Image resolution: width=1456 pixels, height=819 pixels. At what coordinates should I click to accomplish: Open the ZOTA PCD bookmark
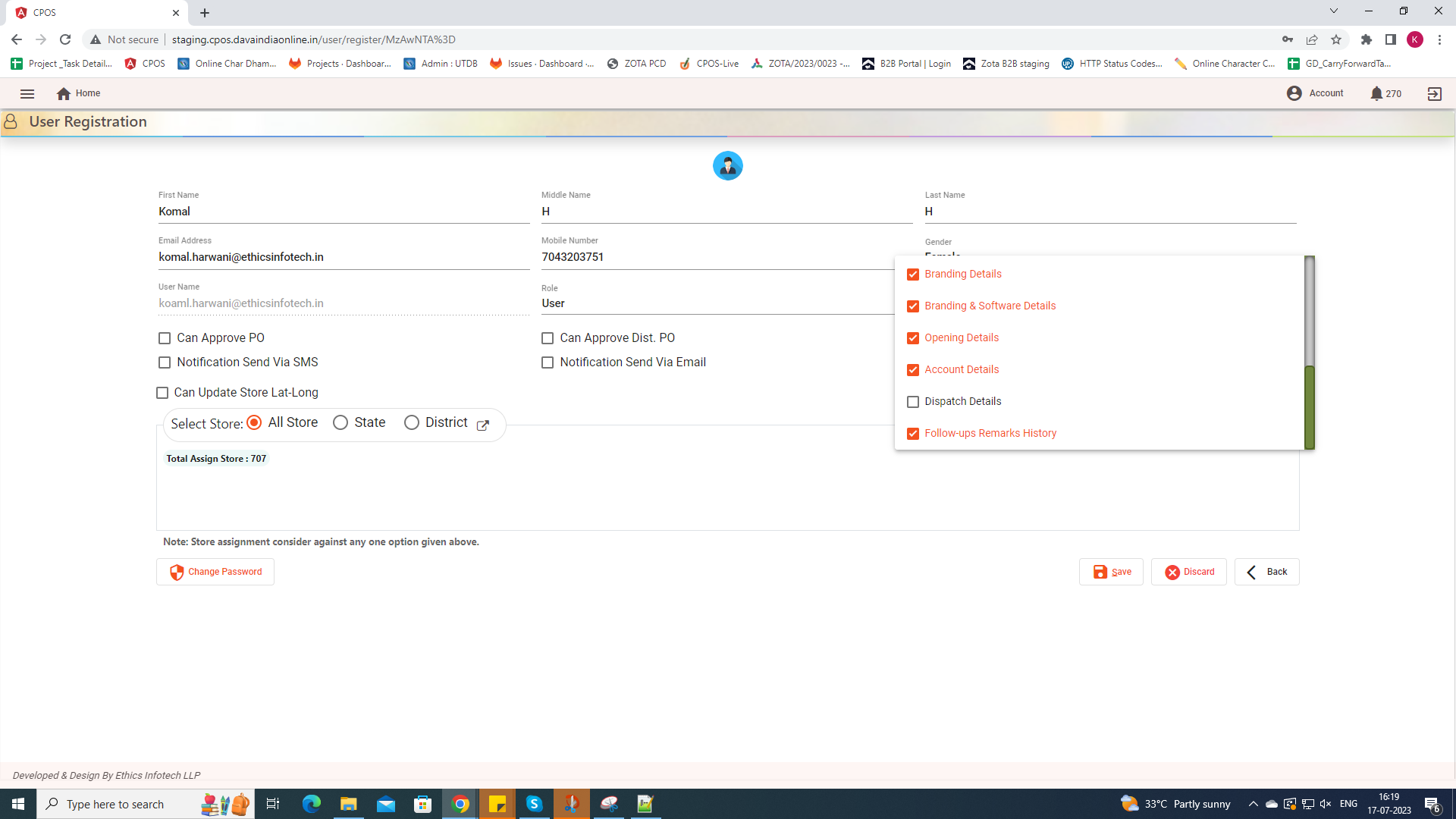pos(637,64)
